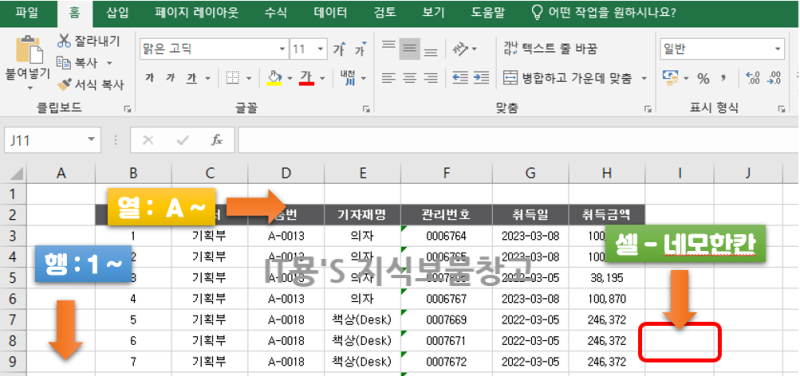Open 맑은 고딕 font name dropdown
The height and width of the screenshot is (376, 800).
pyautogui.click(x=283, y=49)
